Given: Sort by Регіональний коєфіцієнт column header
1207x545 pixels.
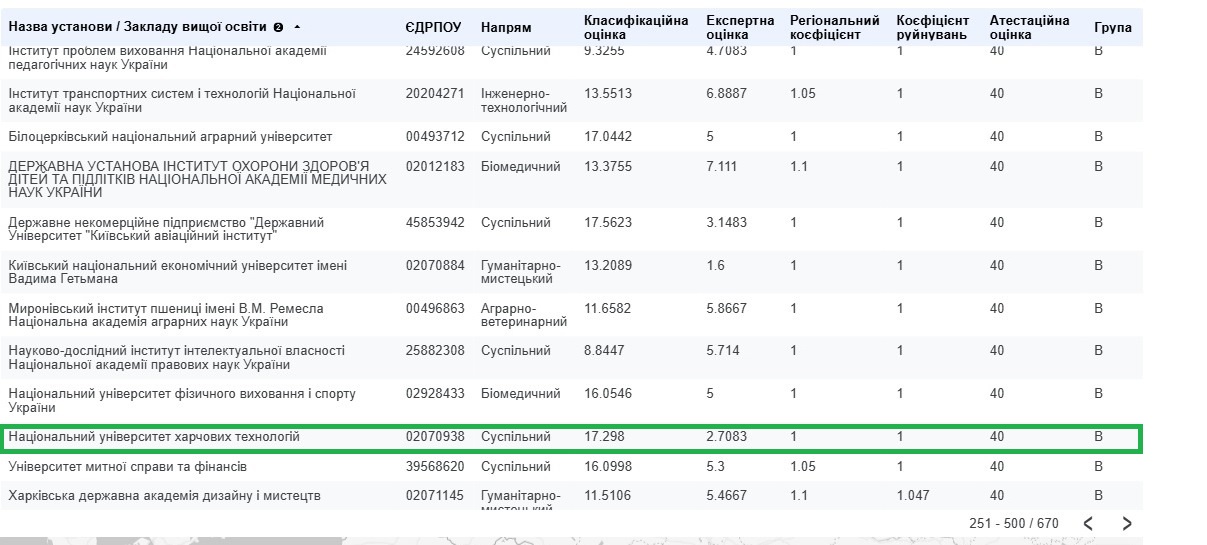Looking at the screenshot, I should click(x=834, y=27).
